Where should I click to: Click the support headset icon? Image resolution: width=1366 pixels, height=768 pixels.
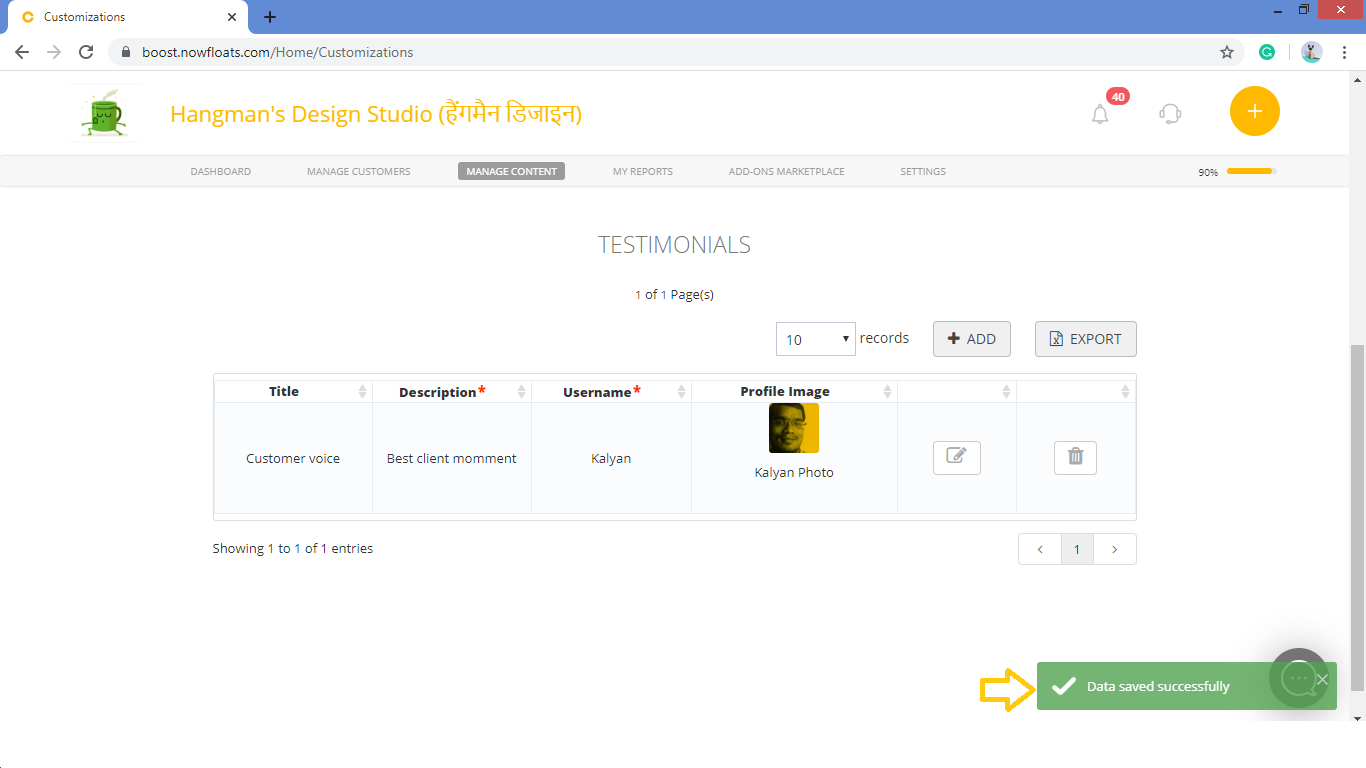coord(1170,113)
